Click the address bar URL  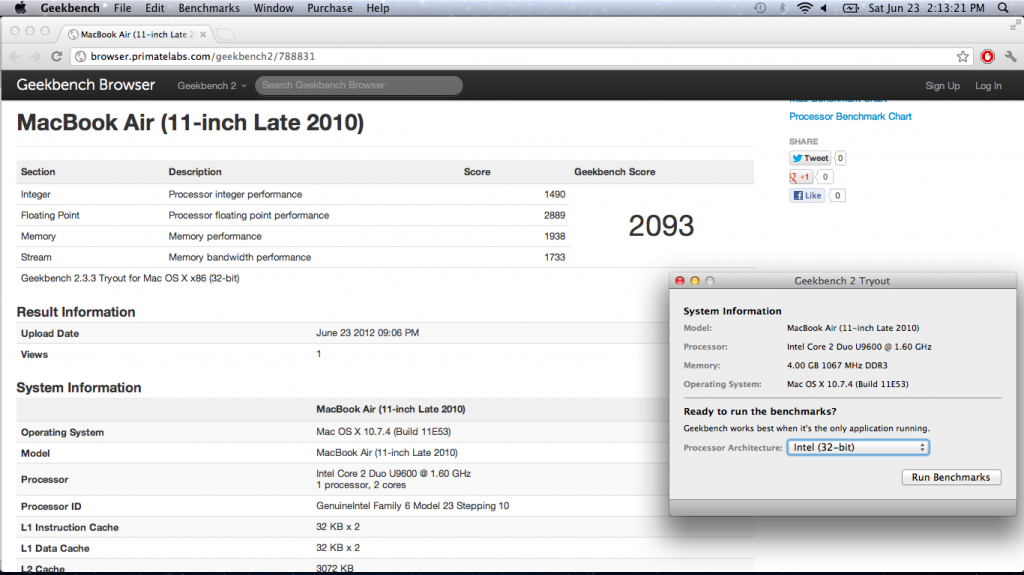pyautogui.click(x=202, y=56)
